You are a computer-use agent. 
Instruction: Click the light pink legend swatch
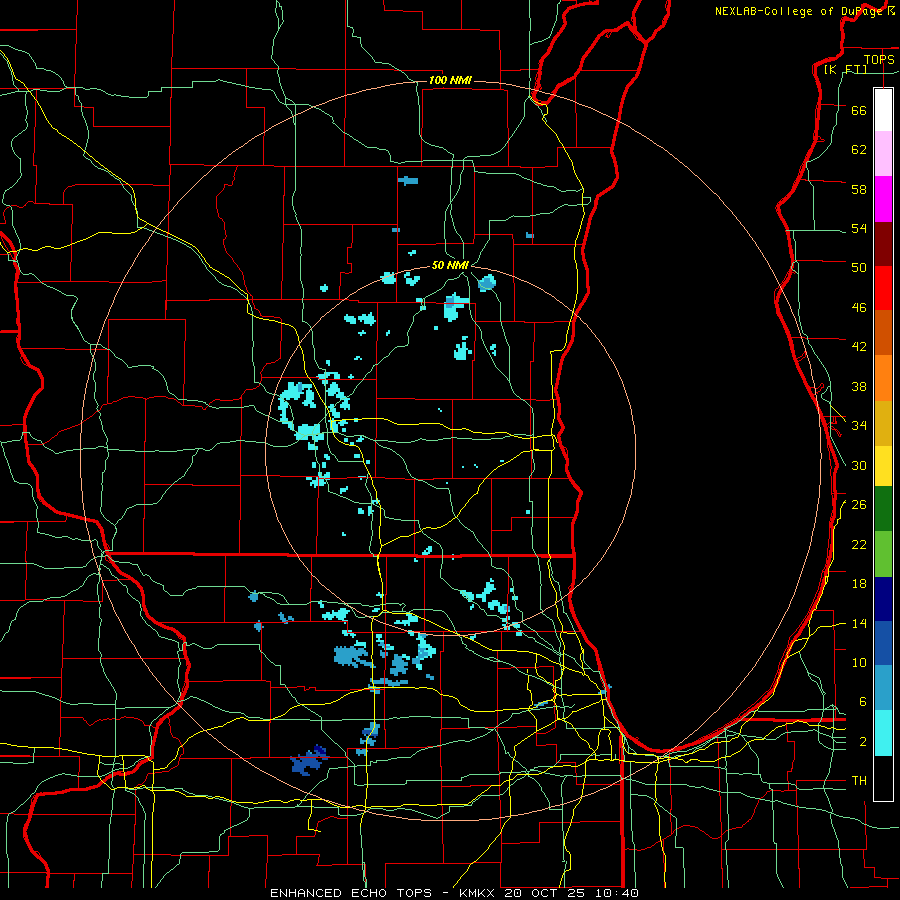point(883,153)
